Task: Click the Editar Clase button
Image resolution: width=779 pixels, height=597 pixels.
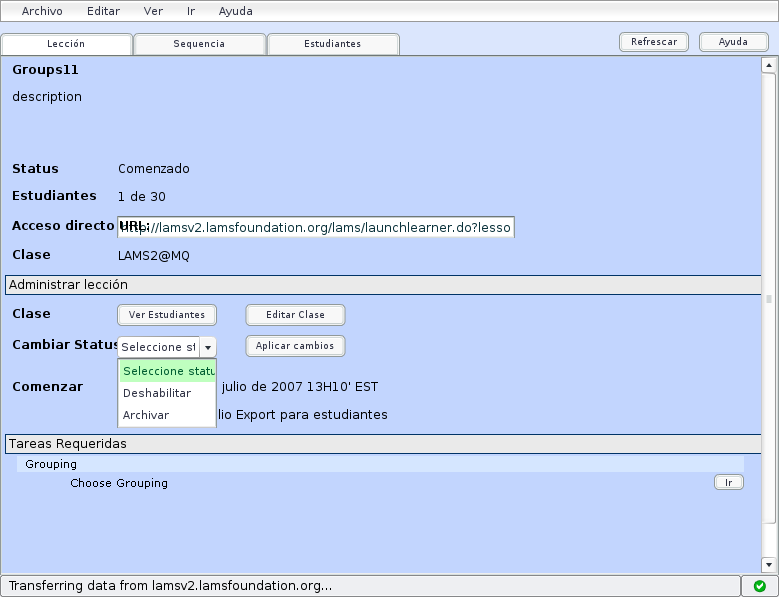Action: [295, 315]
